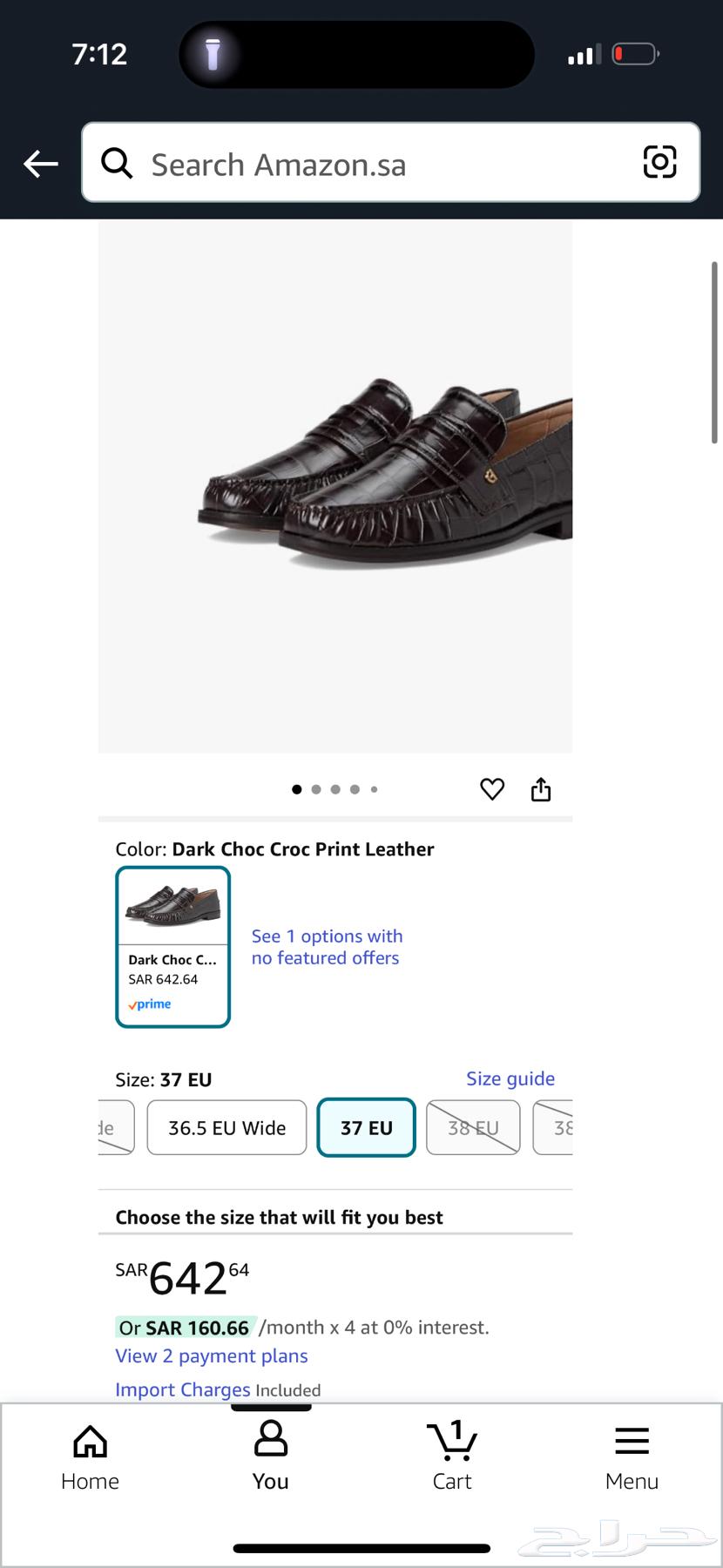This screenshot has height=1568, width=723.
Task: Expand Import Charges details
Action: coord(183,1389)
